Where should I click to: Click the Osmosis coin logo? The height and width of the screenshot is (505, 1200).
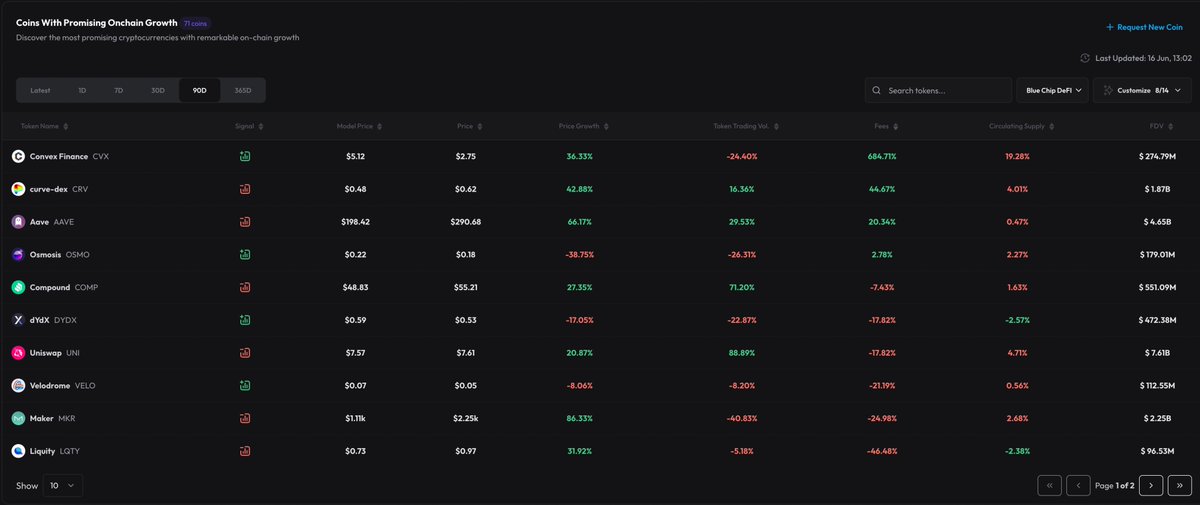pyautogui.click(x=18, y=255)
